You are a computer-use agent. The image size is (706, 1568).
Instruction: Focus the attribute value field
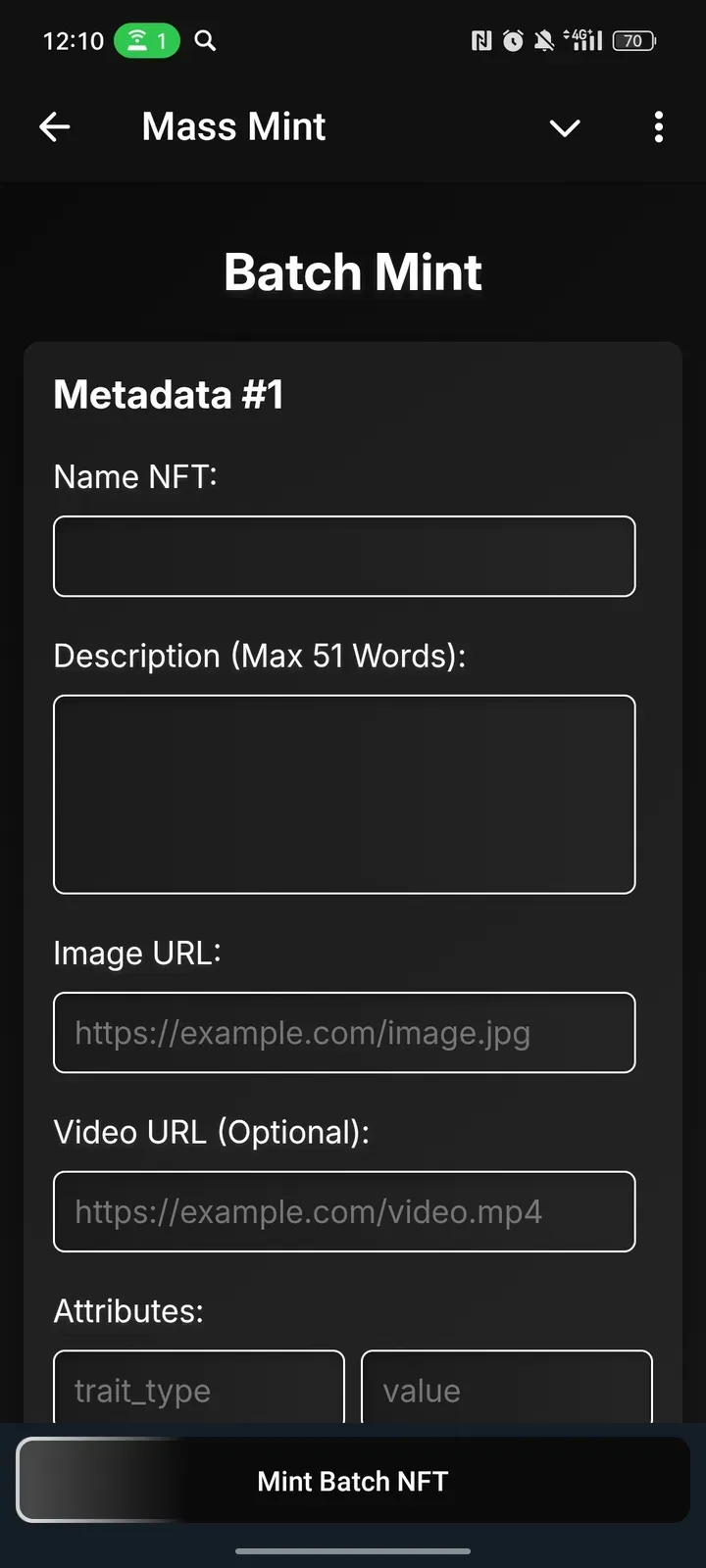tap(506, 1388)
